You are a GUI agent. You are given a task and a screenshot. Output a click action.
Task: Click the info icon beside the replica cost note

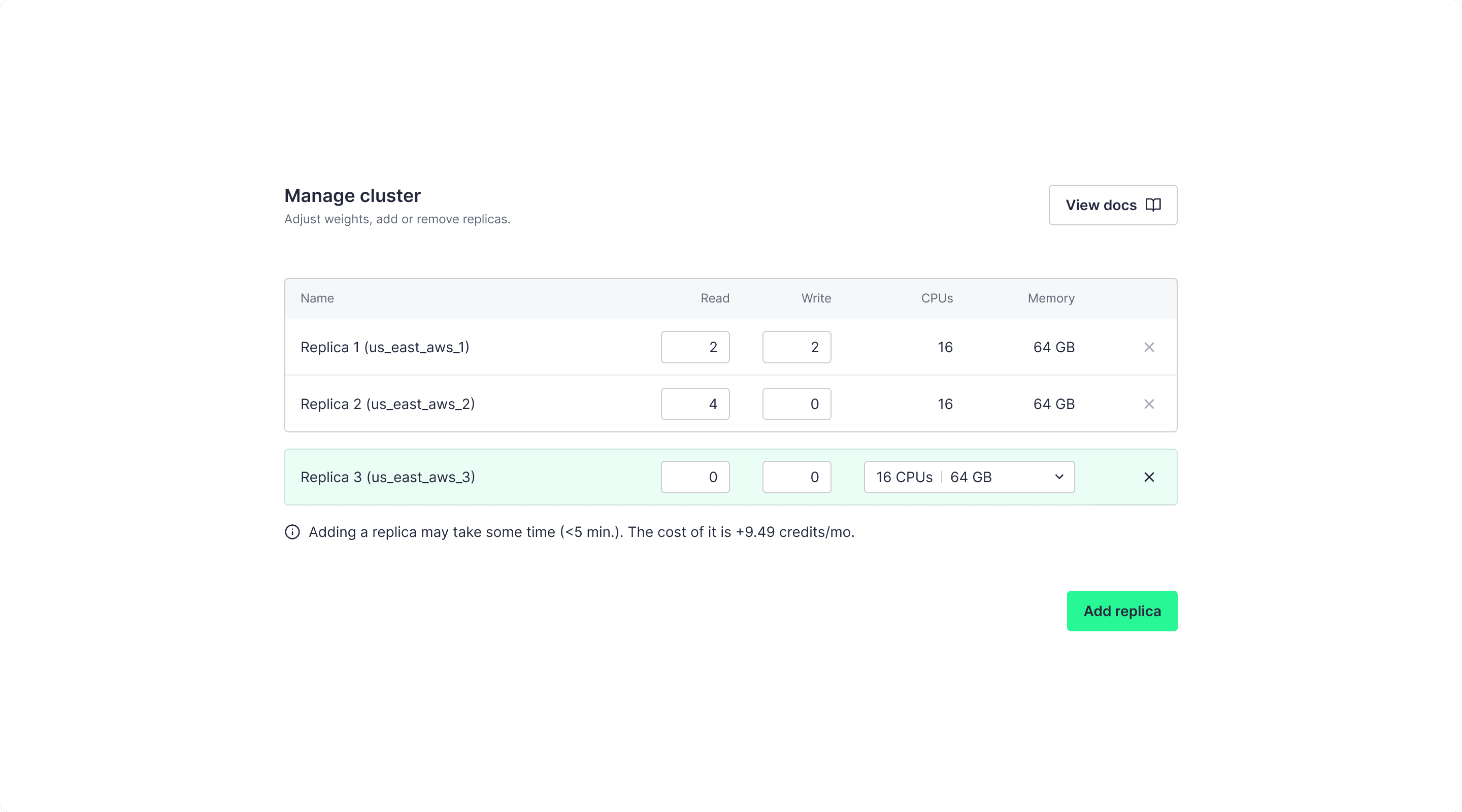pos(292,532)
